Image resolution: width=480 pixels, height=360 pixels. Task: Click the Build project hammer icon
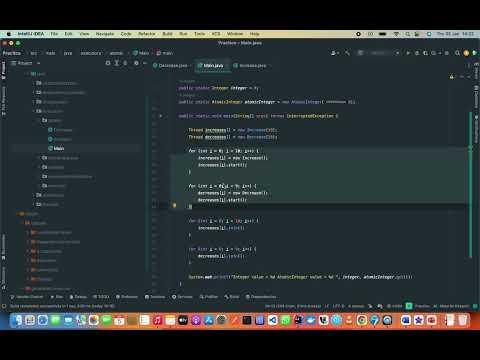347,53
